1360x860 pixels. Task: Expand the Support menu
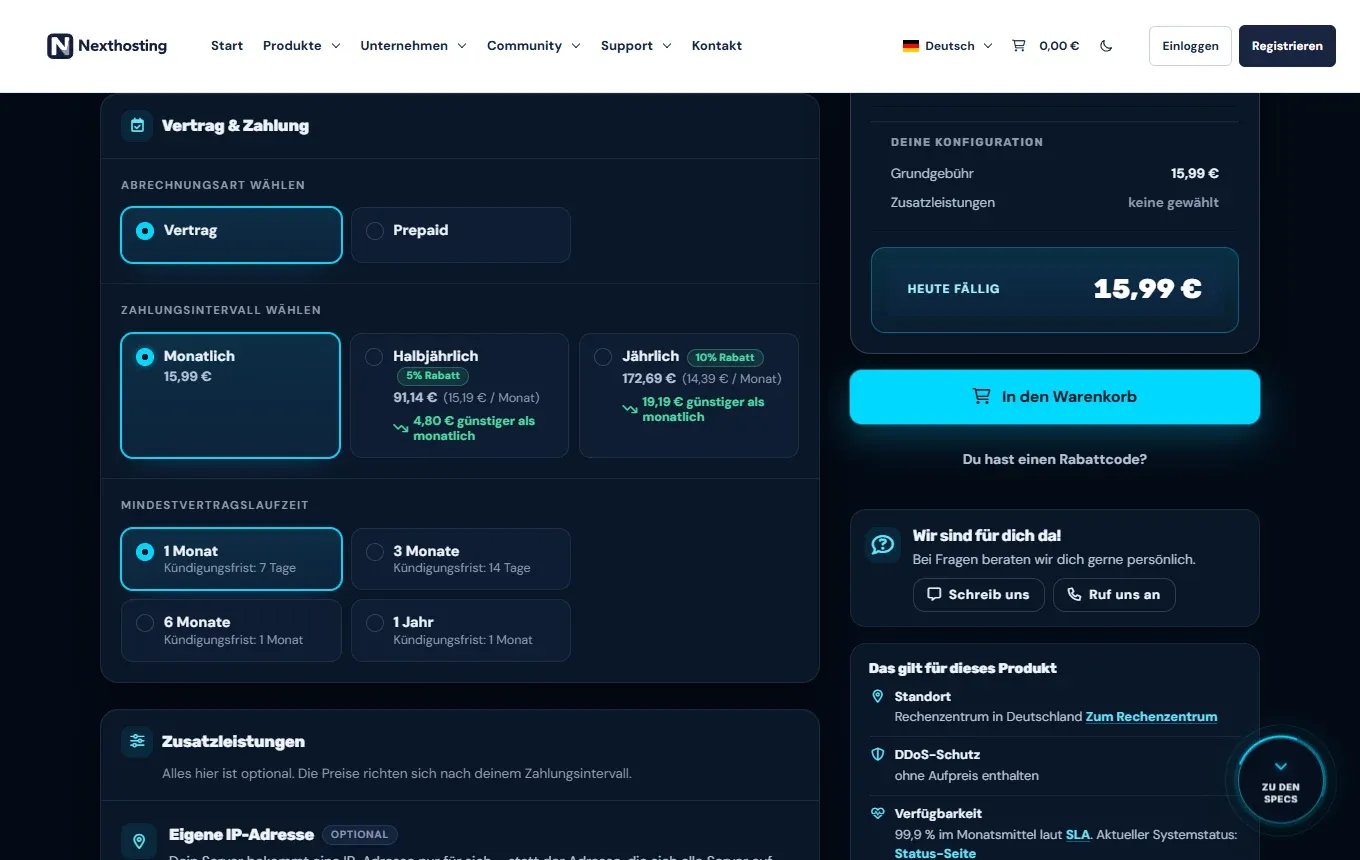(x=636, y=46)
